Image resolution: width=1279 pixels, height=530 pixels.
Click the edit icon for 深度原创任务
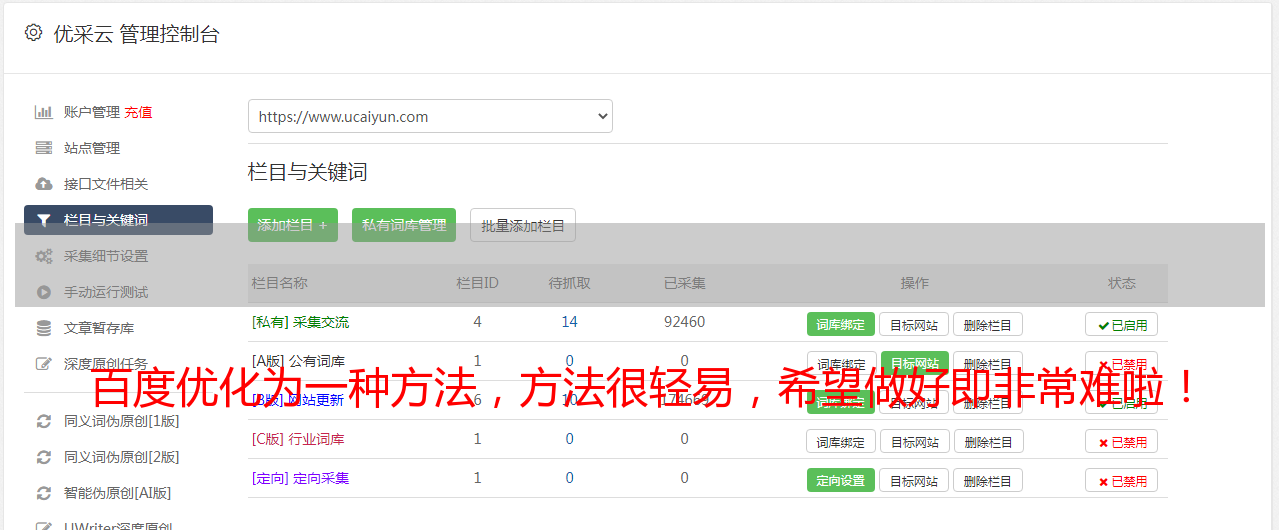[x=44, y=364]
